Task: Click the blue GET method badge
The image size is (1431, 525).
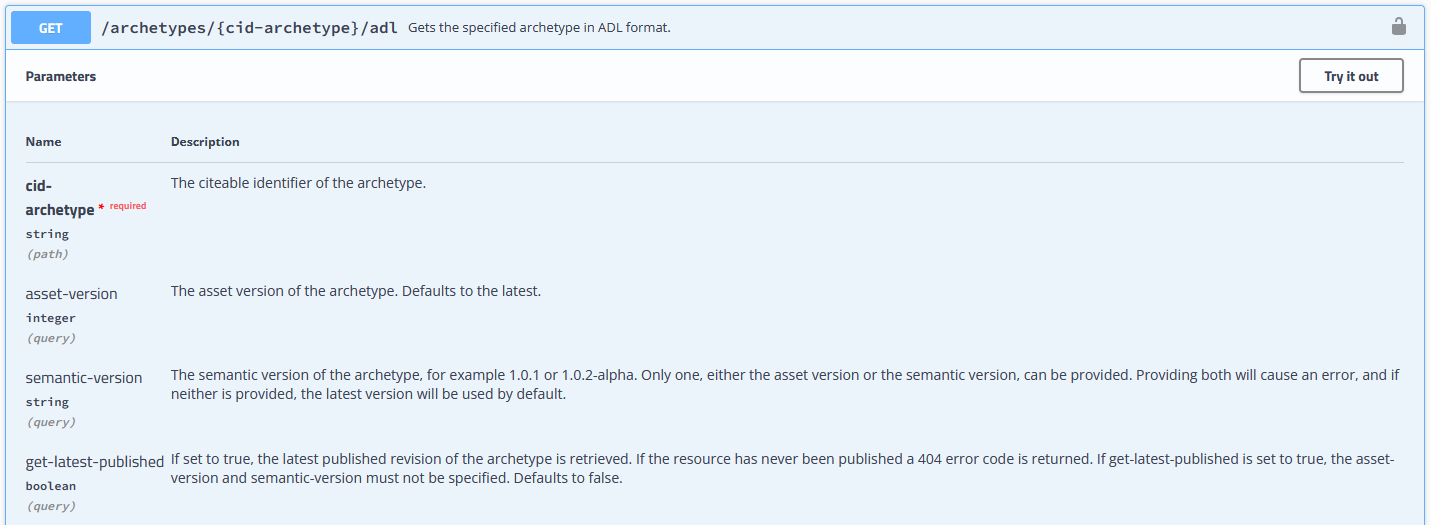Action: point(50,28)
